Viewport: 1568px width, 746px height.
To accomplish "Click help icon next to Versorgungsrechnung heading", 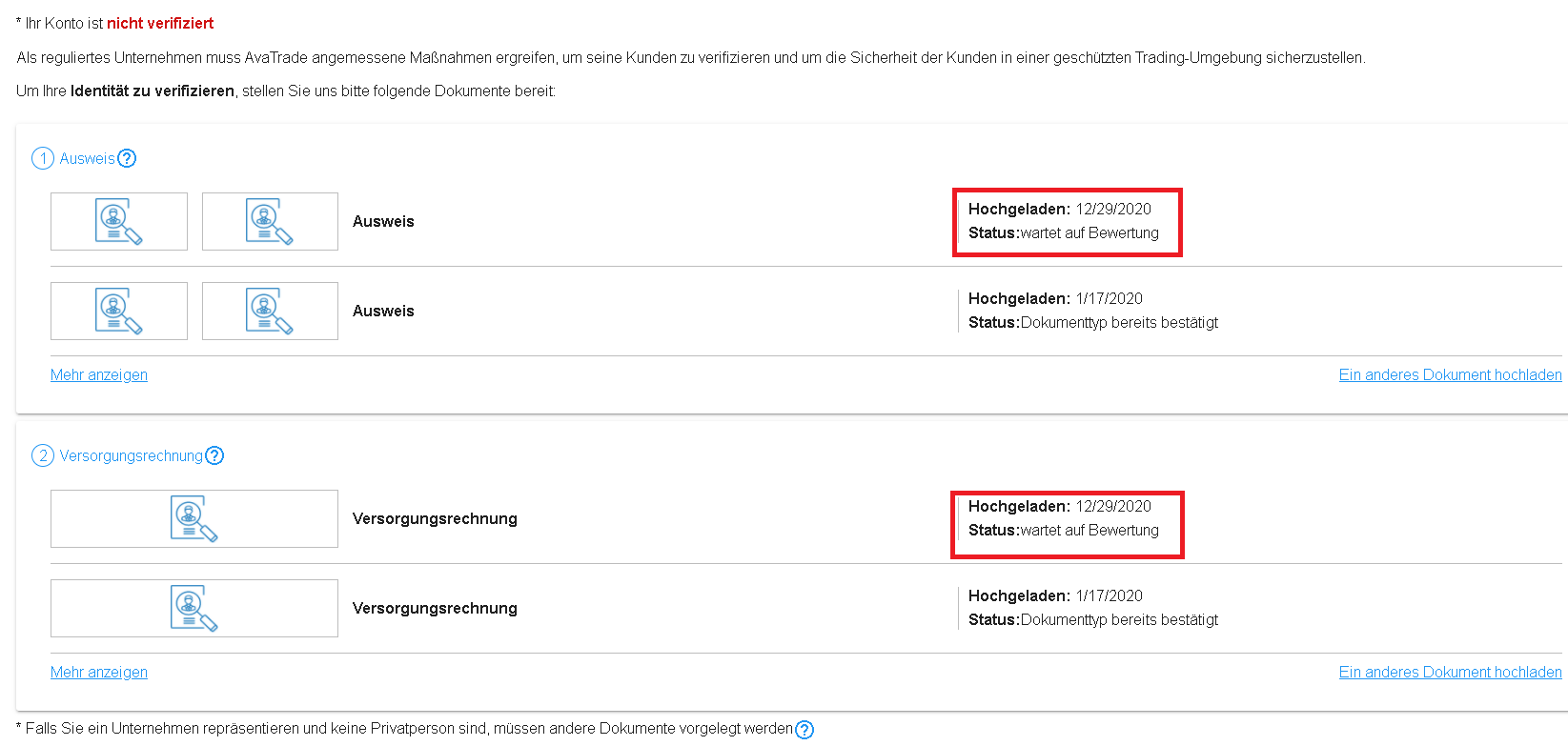I will tap(214, 455).
